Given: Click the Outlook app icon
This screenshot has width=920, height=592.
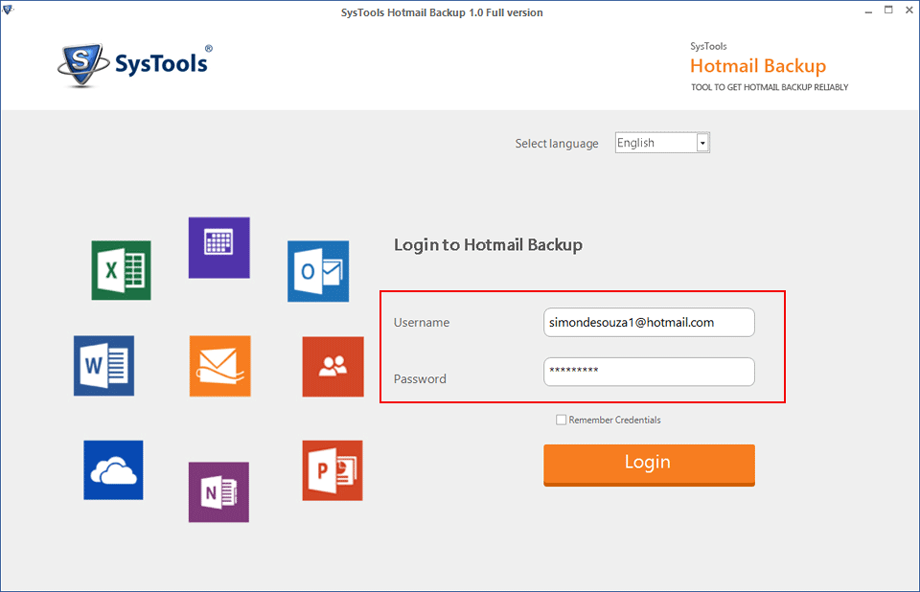Looking at the screenshot, I should (318, 271).
